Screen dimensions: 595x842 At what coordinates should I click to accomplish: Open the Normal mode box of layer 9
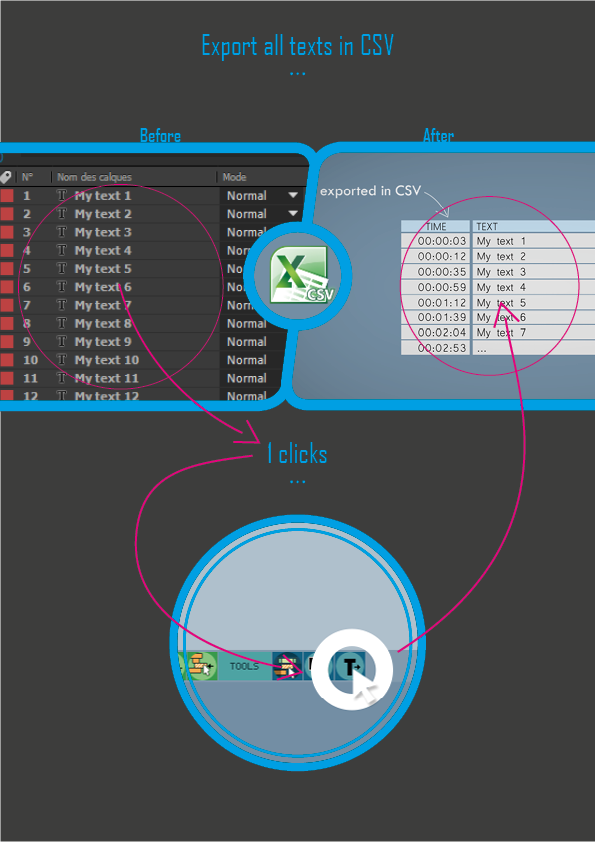click(252, 342)
